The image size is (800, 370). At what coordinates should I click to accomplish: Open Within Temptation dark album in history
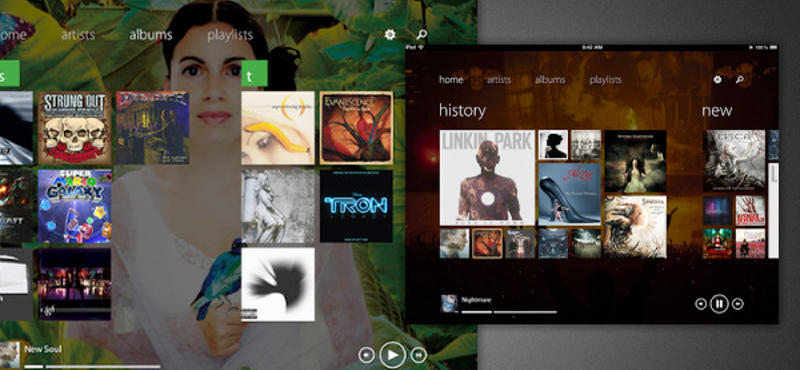(x=635, y=161)
